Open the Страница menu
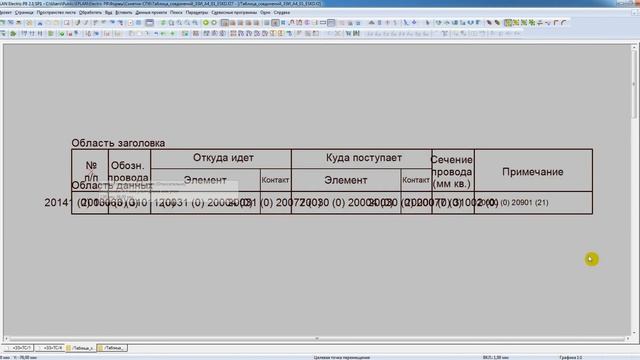 tap(24, 13)
